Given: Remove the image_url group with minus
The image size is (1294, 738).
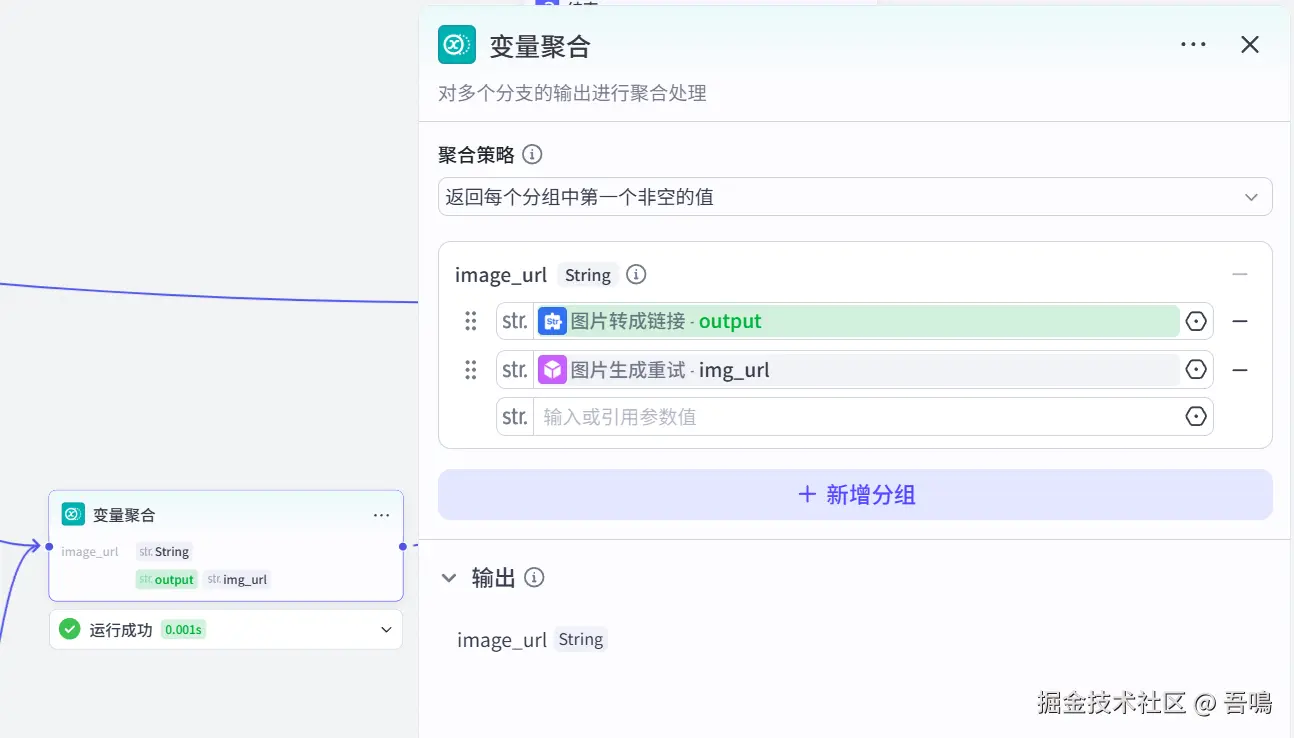Looking at the screenshot, I should pos(1240,274).
